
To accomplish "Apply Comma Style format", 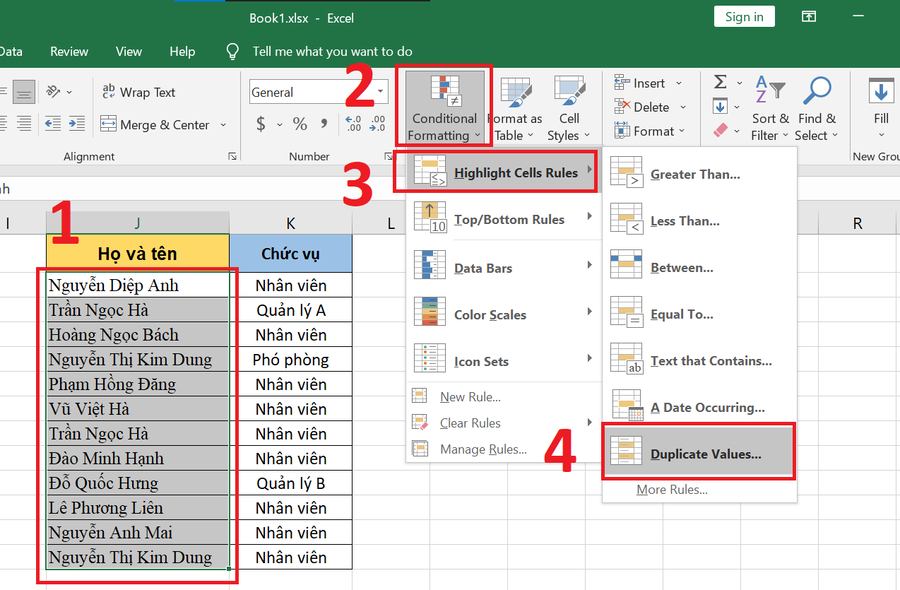I will coord(324,124).
